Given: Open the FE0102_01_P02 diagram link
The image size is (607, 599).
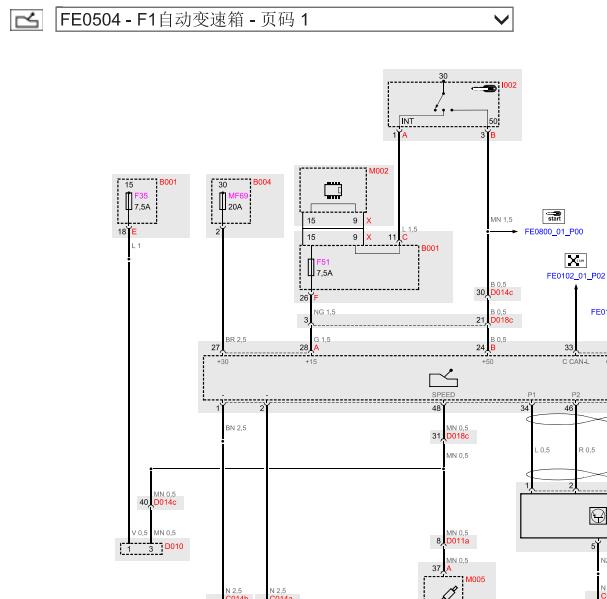Looking at the screenshot, I should pyautogui.click(x=576, y=276).
